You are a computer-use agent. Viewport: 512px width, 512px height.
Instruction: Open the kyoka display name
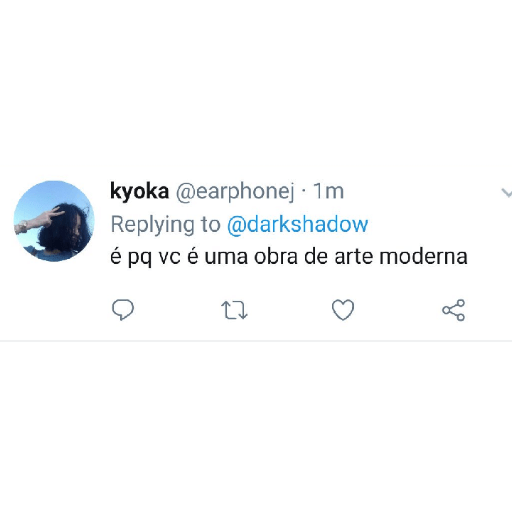(139, 192)
